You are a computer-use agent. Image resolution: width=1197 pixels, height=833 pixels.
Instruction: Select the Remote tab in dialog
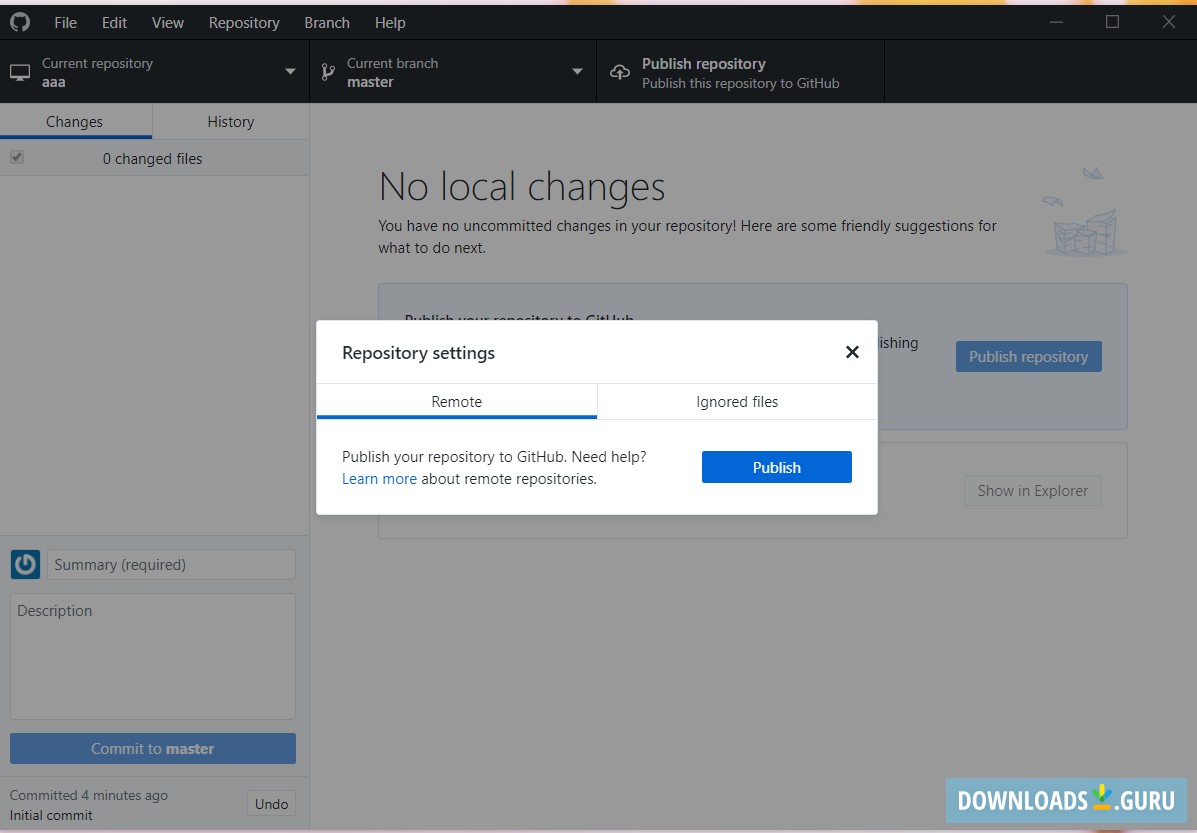click(457, 402)
